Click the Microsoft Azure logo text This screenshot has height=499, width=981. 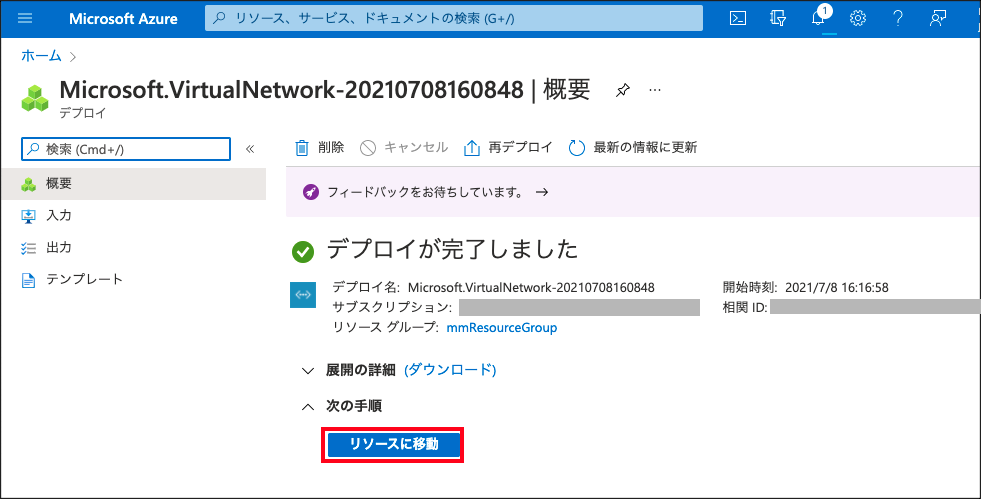tap(123, 18)
